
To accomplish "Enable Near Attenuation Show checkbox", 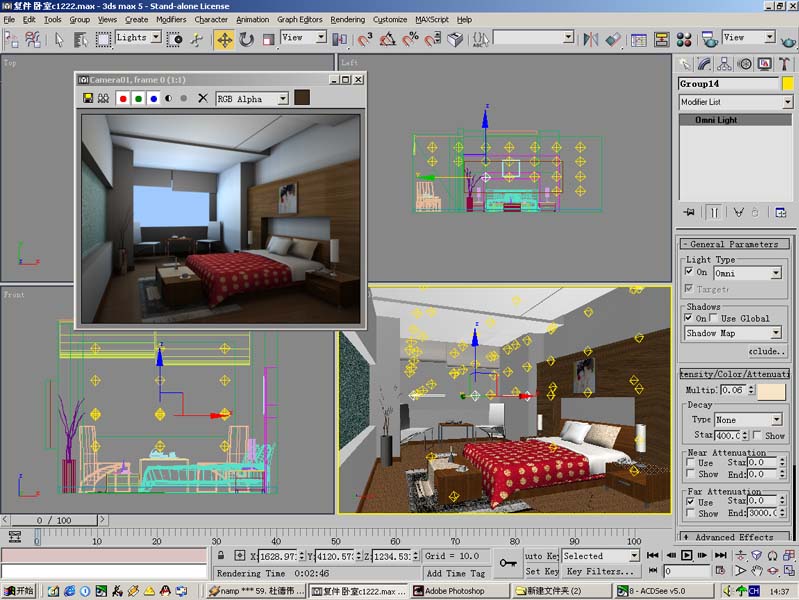I will tap(690, 474).
